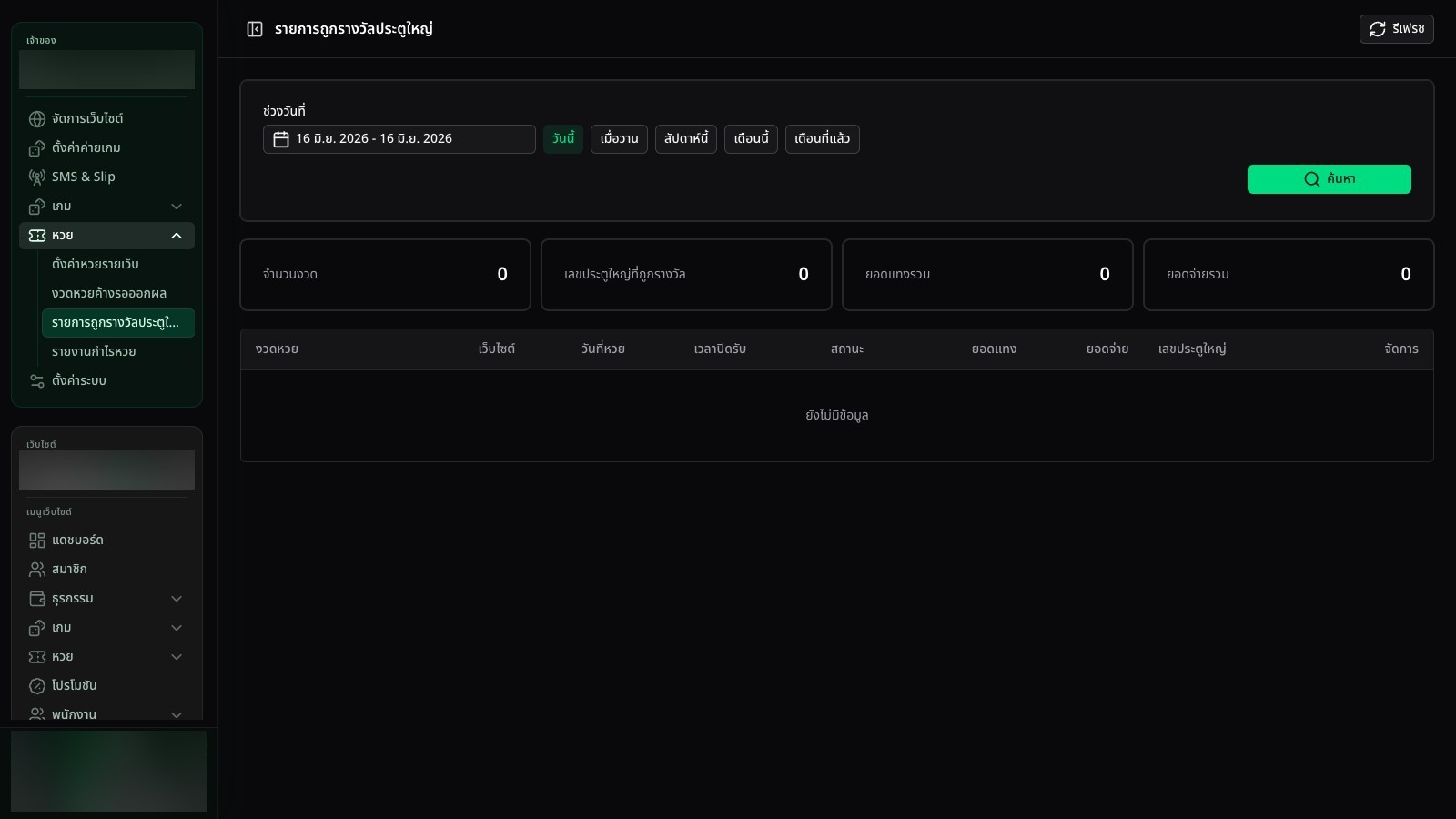The height and width of the screenshot is (819, 1456).
Task: Click the ticket icon beside หวย in website menu
Action: (37, 657)
